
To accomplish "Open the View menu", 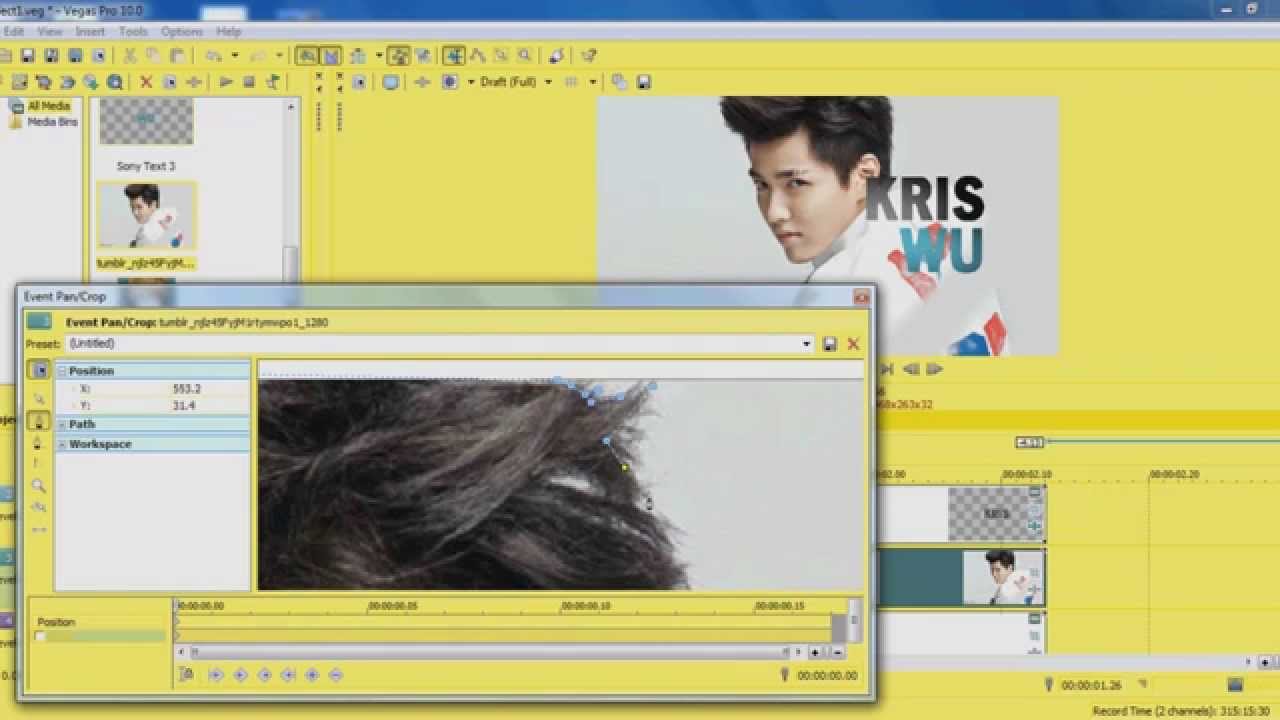I will point(50,31).
